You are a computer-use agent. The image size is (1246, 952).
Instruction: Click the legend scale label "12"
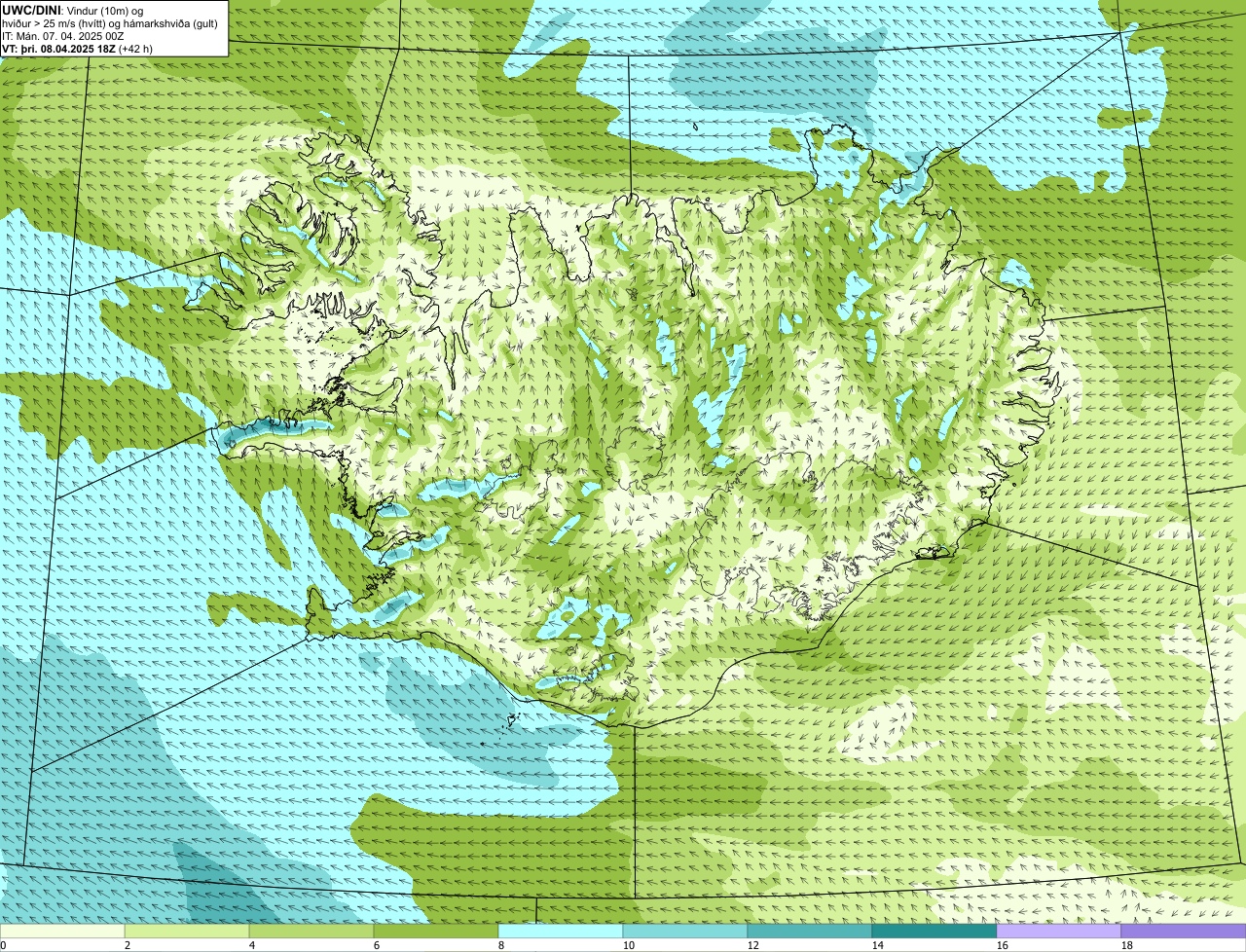[x=753, y=945]
